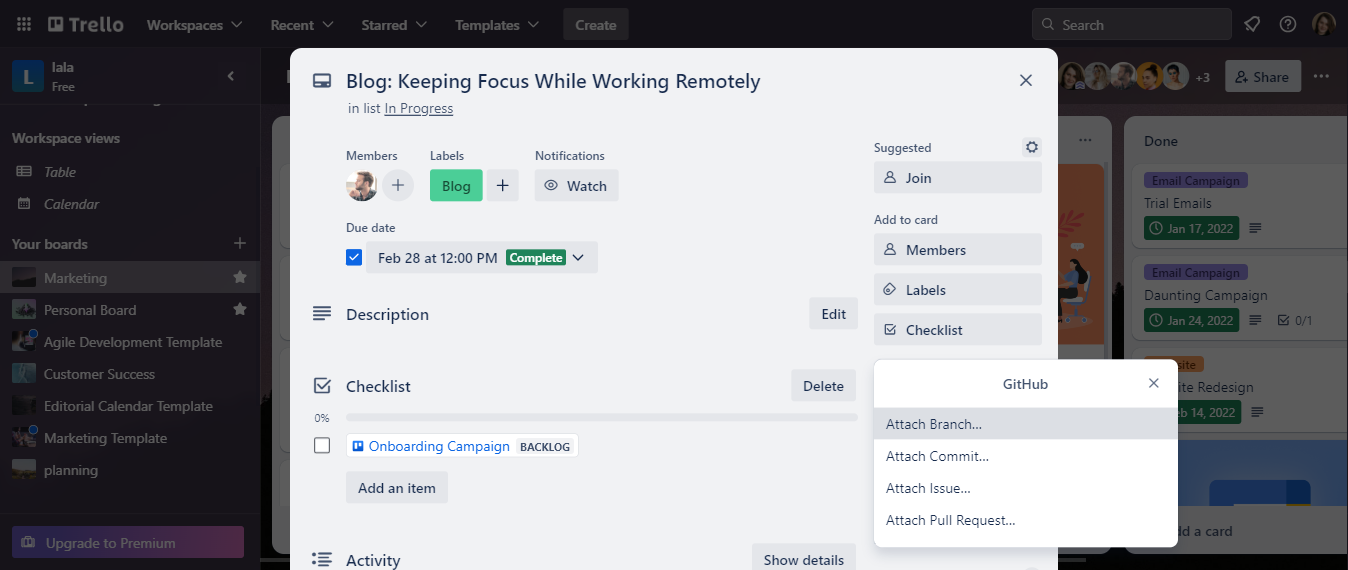Select Attach Pull Request option
Screen dimensions: 1348x570
pos(950,520)
